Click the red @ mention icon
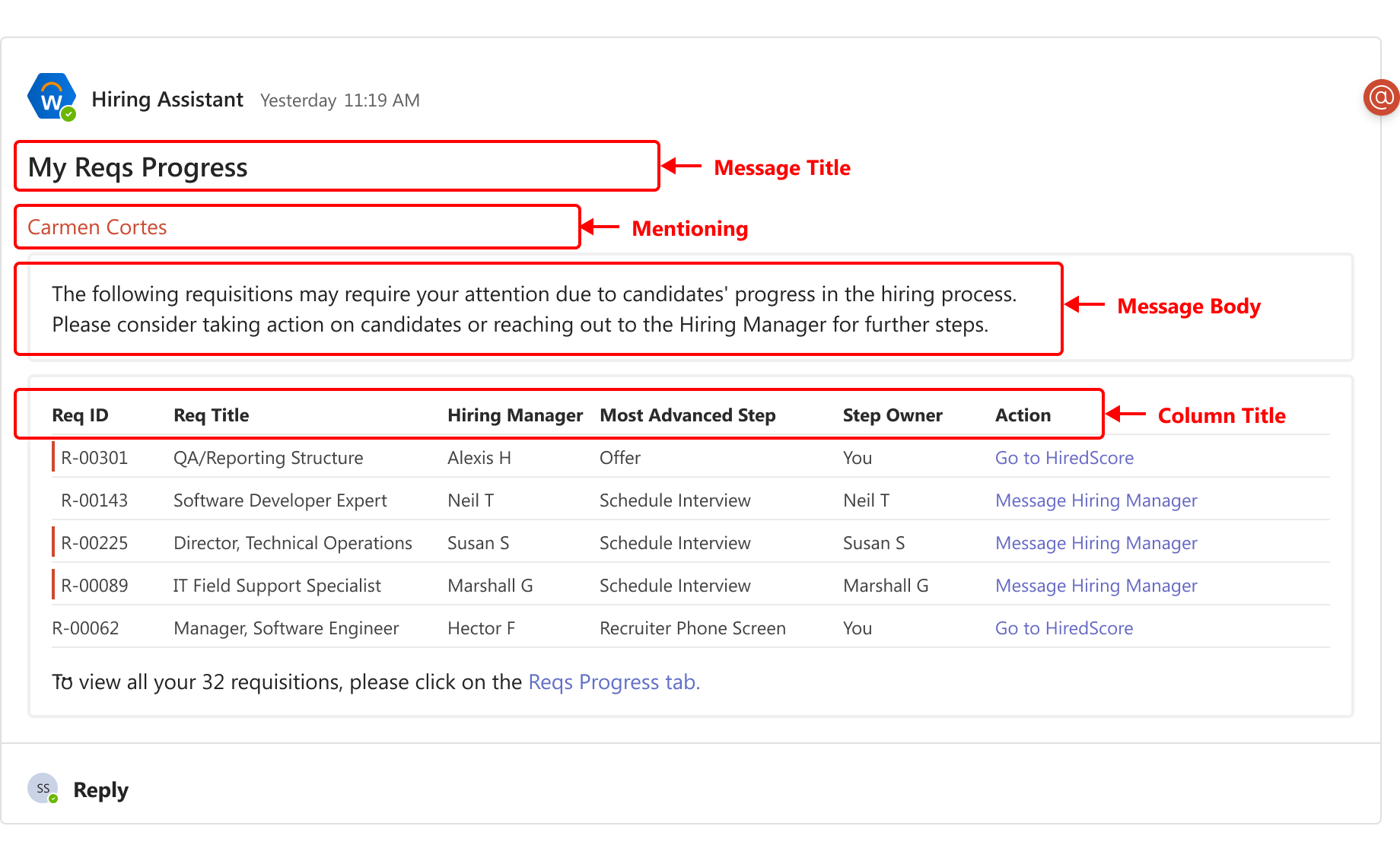The height and width of the screenshot is (861, 1400). [1381, 97]
